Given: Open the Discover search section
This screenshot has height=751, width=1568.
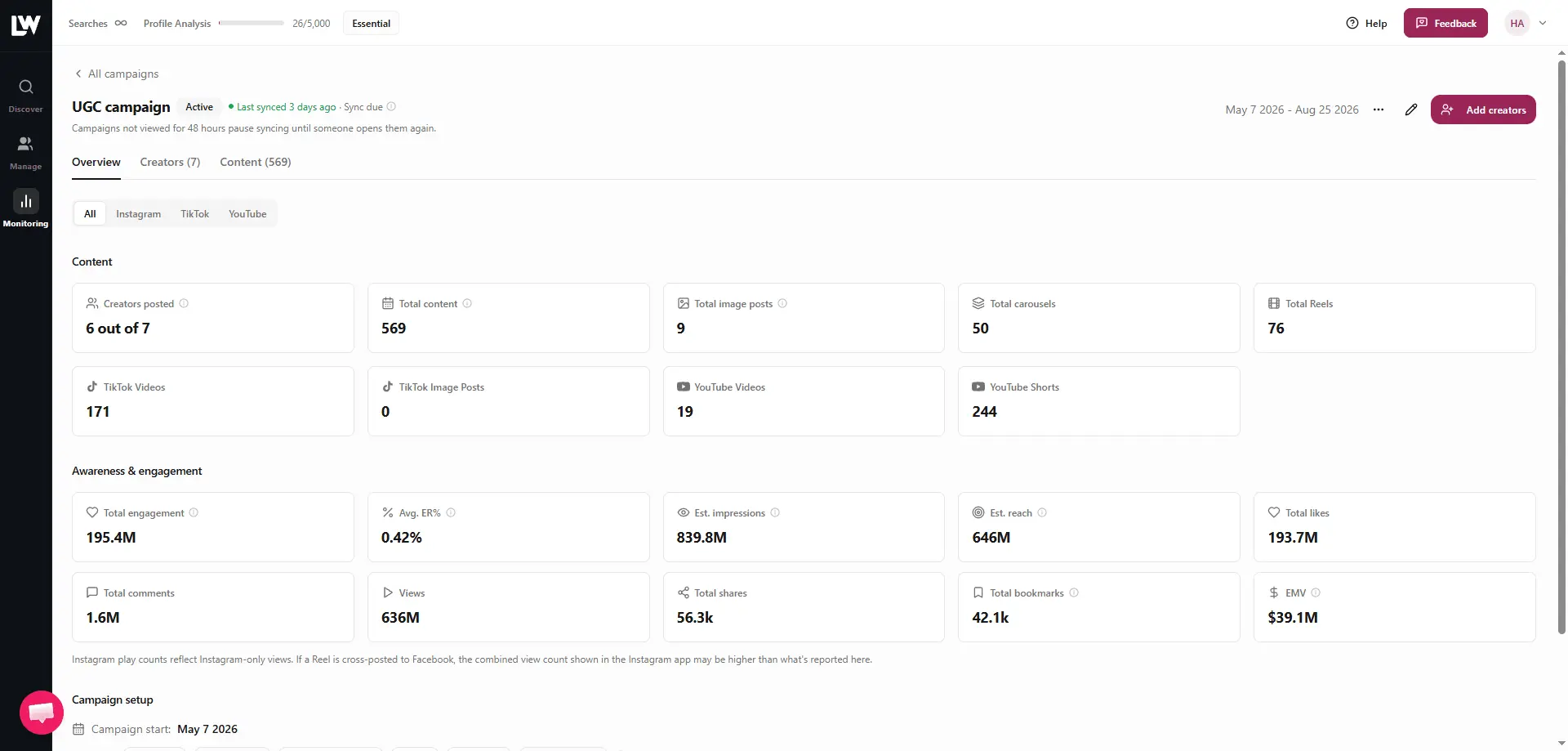Looking at the screenshot, I should coord(25,96).
